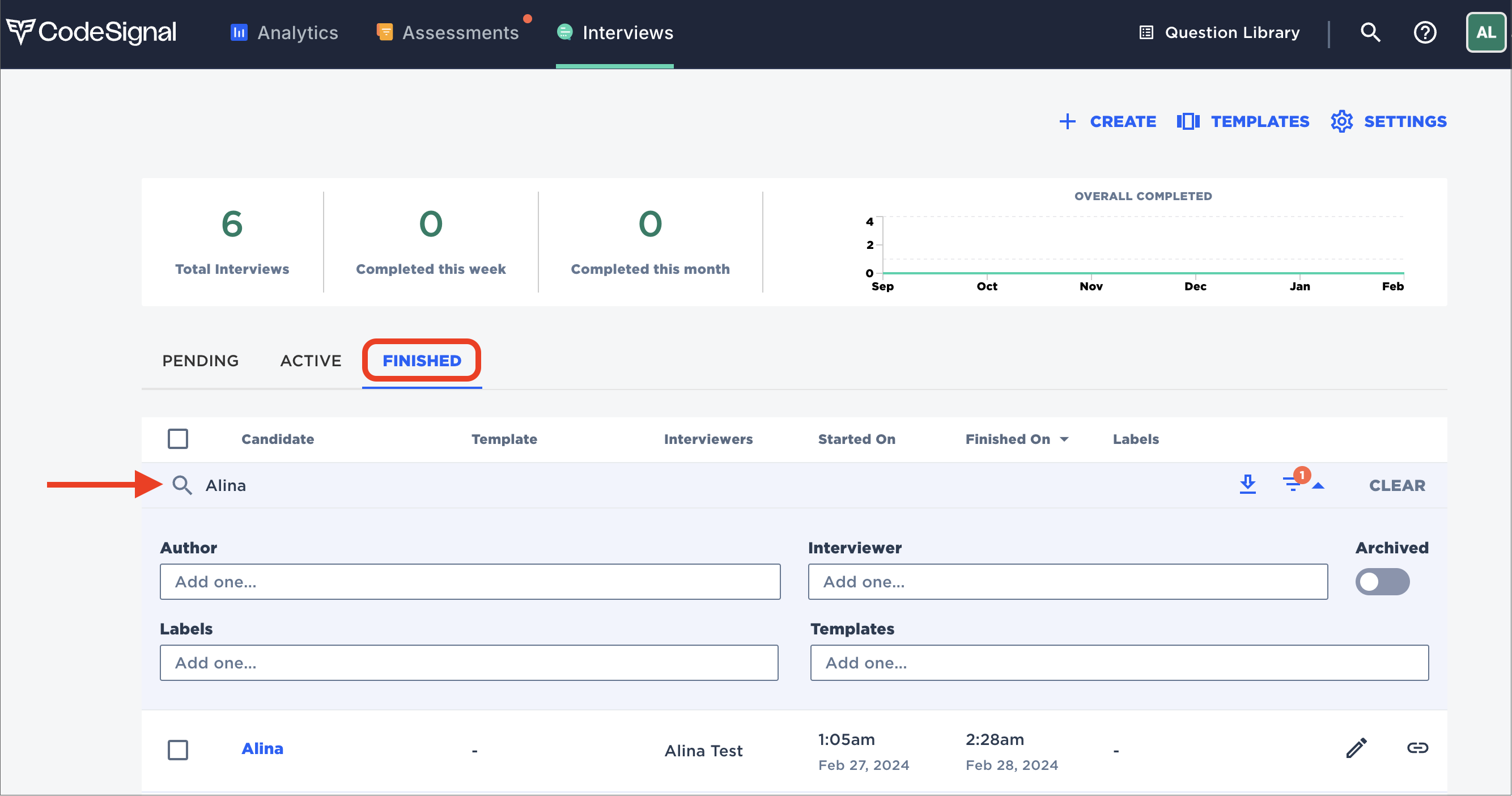This screenshot has height=796, width=1512.
Task: Click the download results icon
Action: coord(1247,485)
